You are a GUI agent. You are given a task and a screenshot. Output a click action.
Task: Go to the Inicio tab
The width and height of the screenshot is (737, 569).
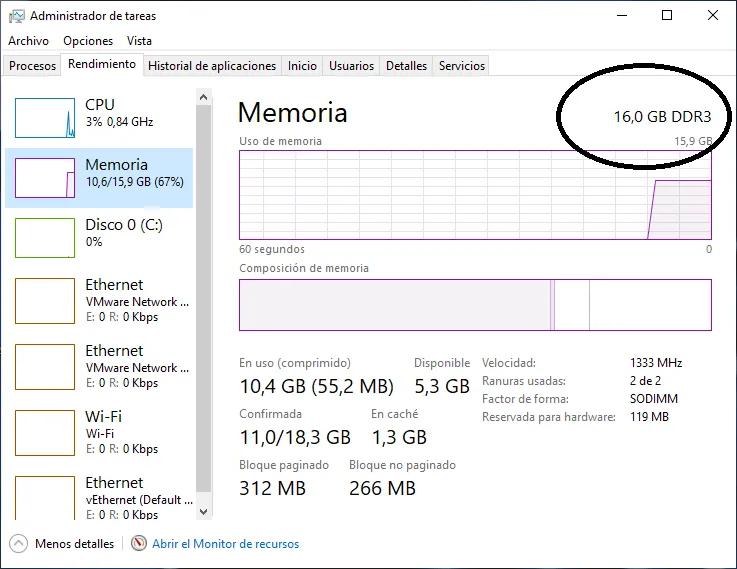click(x=302, y=66)
